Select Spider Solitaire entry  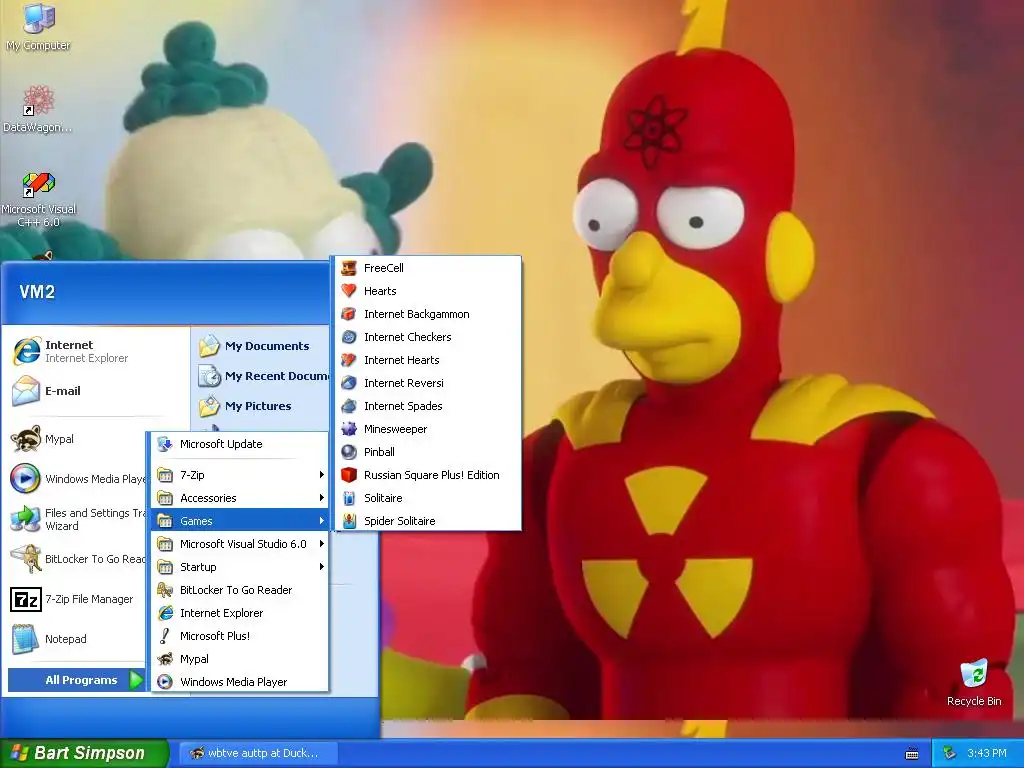[x=427, y=521]
